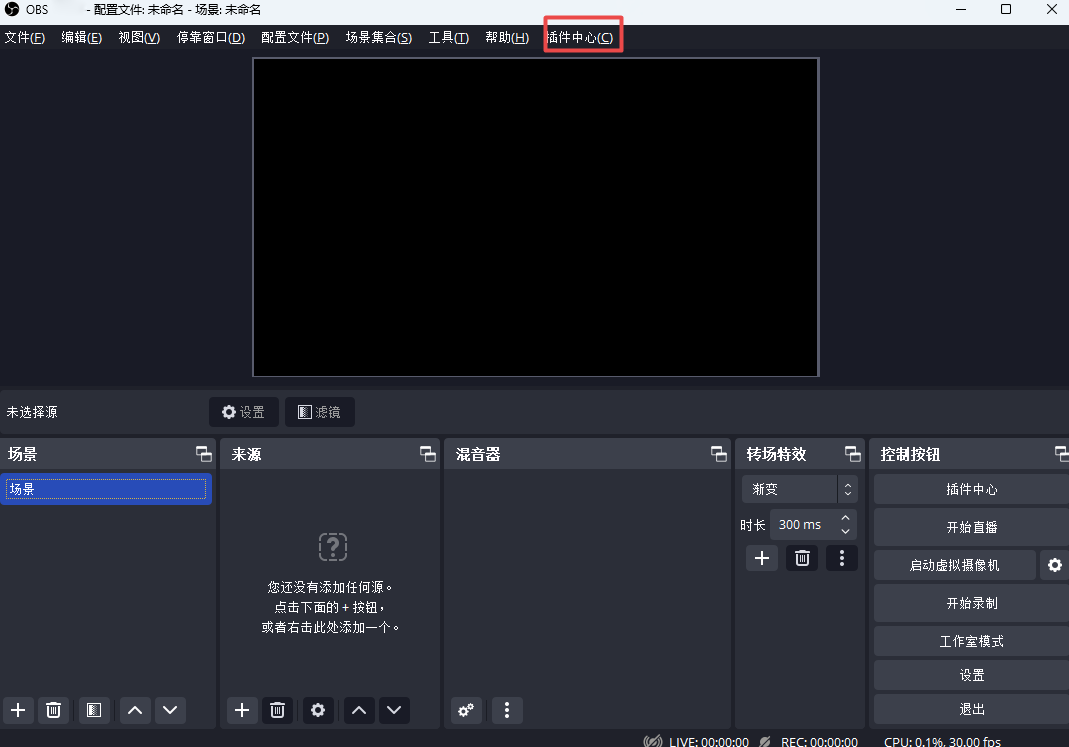This screenshot has height=747, width=1069.
Task: Delete the selected scene via trash icon
Action: coord(53,710)
